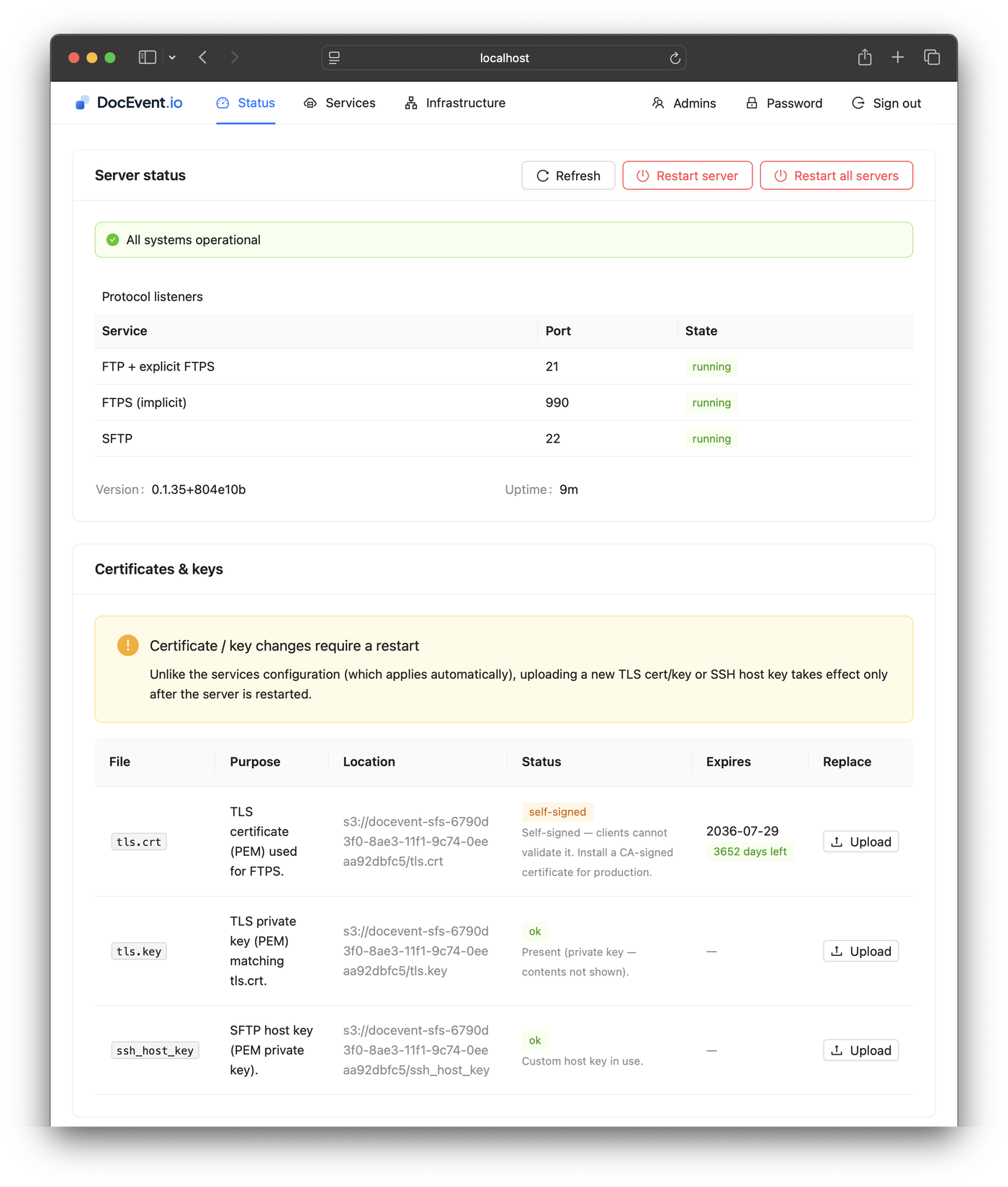Click the ok badge in ssh_host_key row
The image size is (1008, 1187).
[535, 1040]
